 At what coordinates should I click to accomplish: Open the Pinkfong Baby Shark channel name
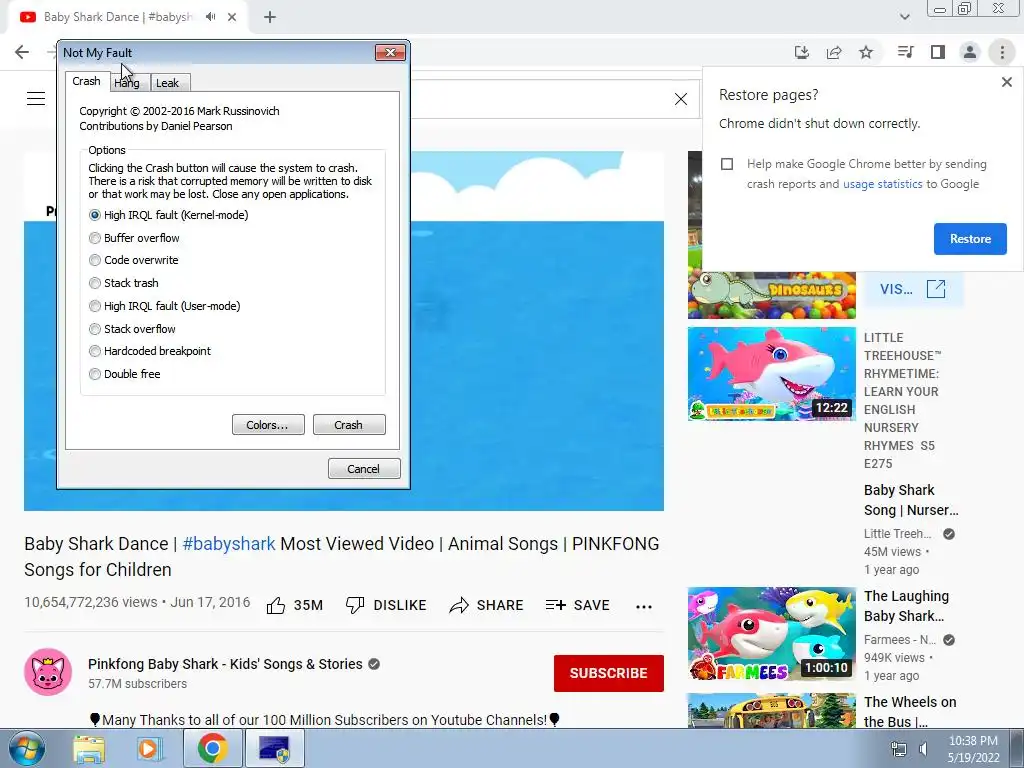[x=225, y=664]
